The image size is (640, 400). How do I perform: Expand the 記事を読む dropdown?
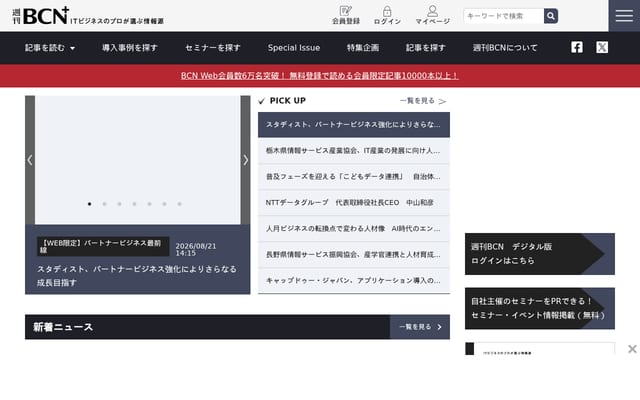click(x=50, y=48)
